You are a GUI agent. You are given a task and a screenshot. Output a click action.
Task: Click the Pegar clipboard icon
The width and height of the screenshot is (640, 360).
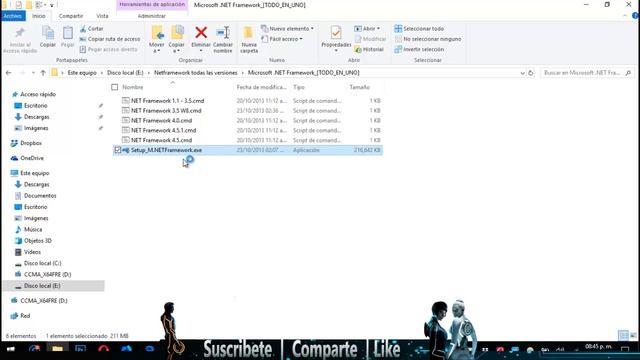[67, 33]
